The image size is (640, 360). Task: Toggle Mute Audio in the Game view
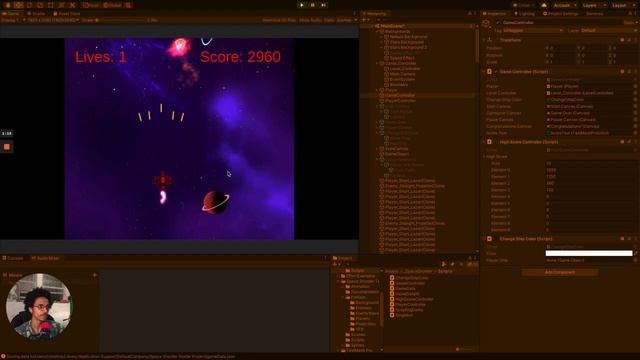click(x=310, y=20)
